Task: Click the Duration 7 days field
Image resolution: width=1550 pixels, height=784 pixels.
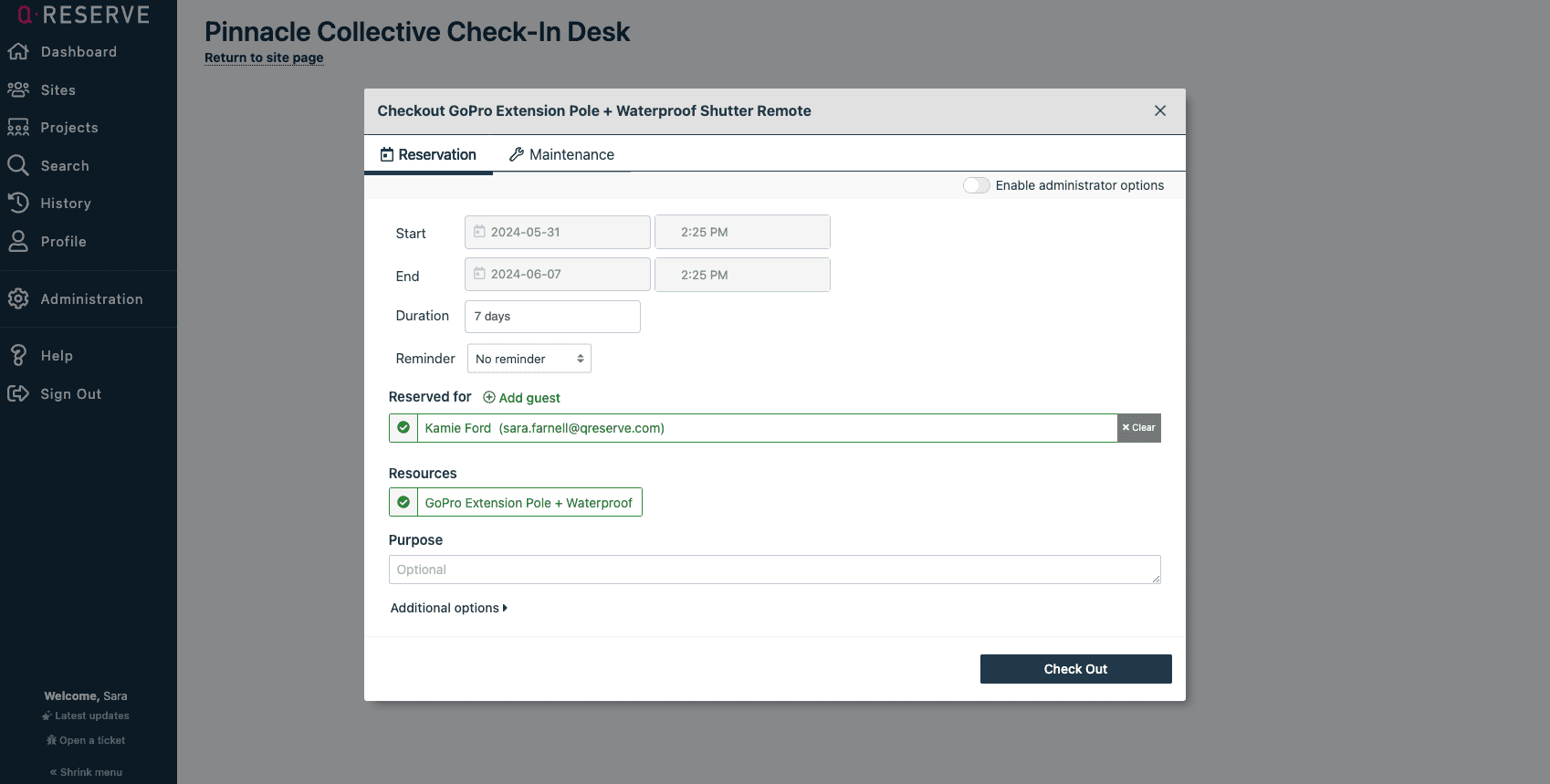Action: (x=552, y=317)
